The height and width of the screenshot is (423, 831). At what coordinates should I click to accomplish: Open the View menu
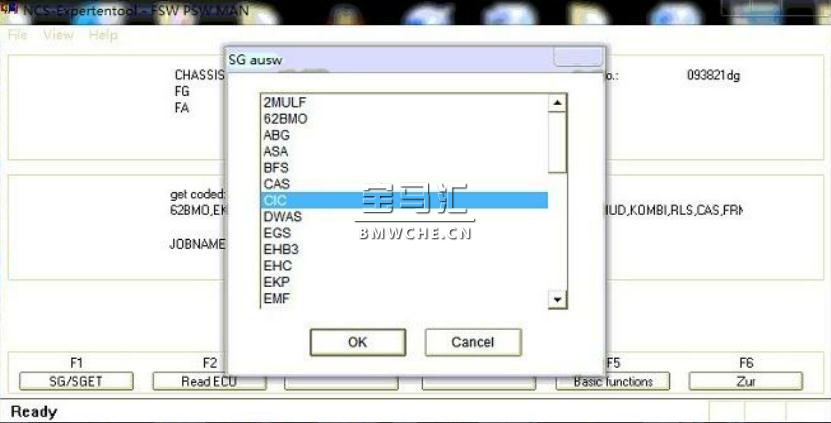tap(58, 36)
